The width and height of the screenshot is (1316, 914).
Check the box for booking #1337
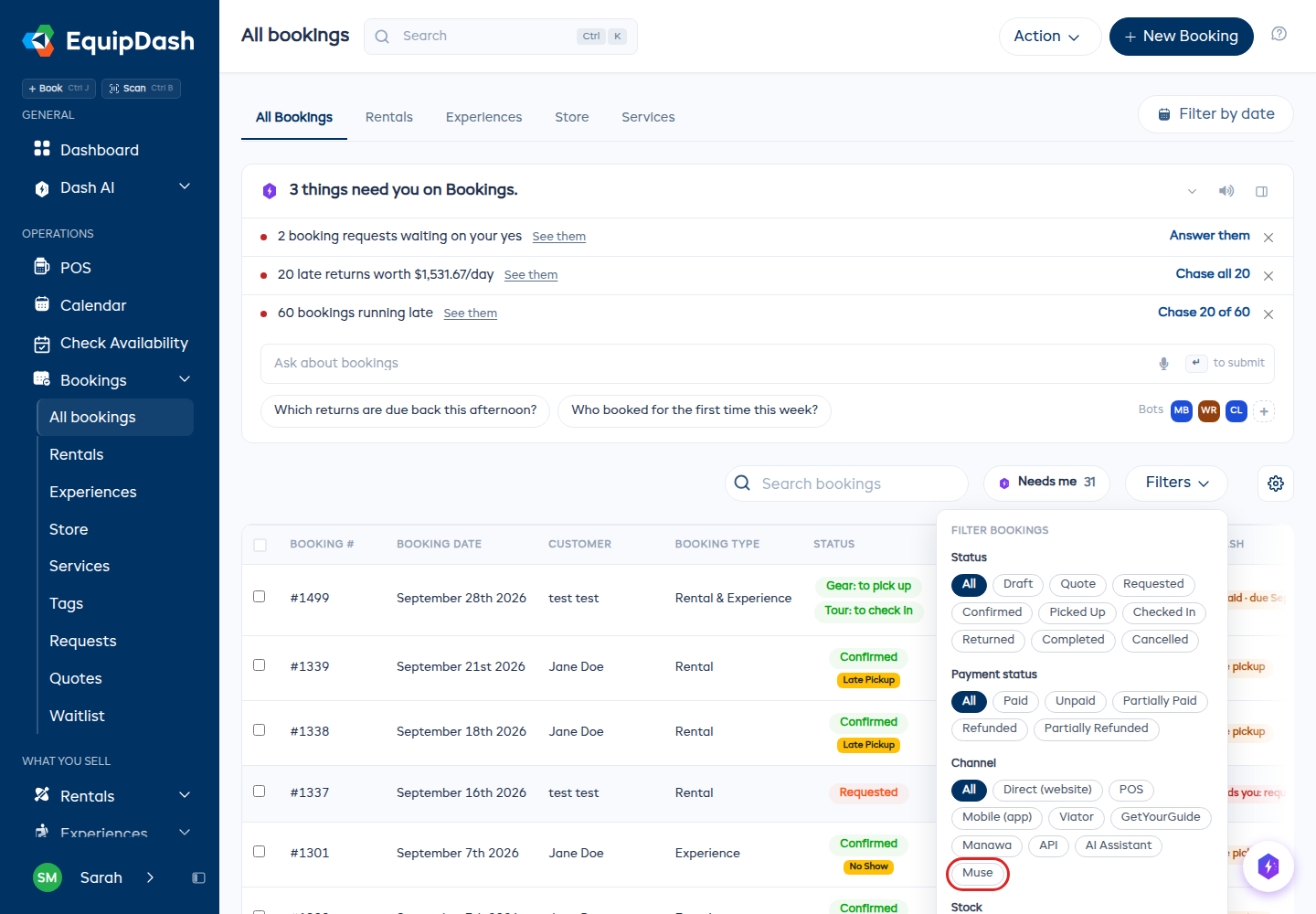point(260,791)
